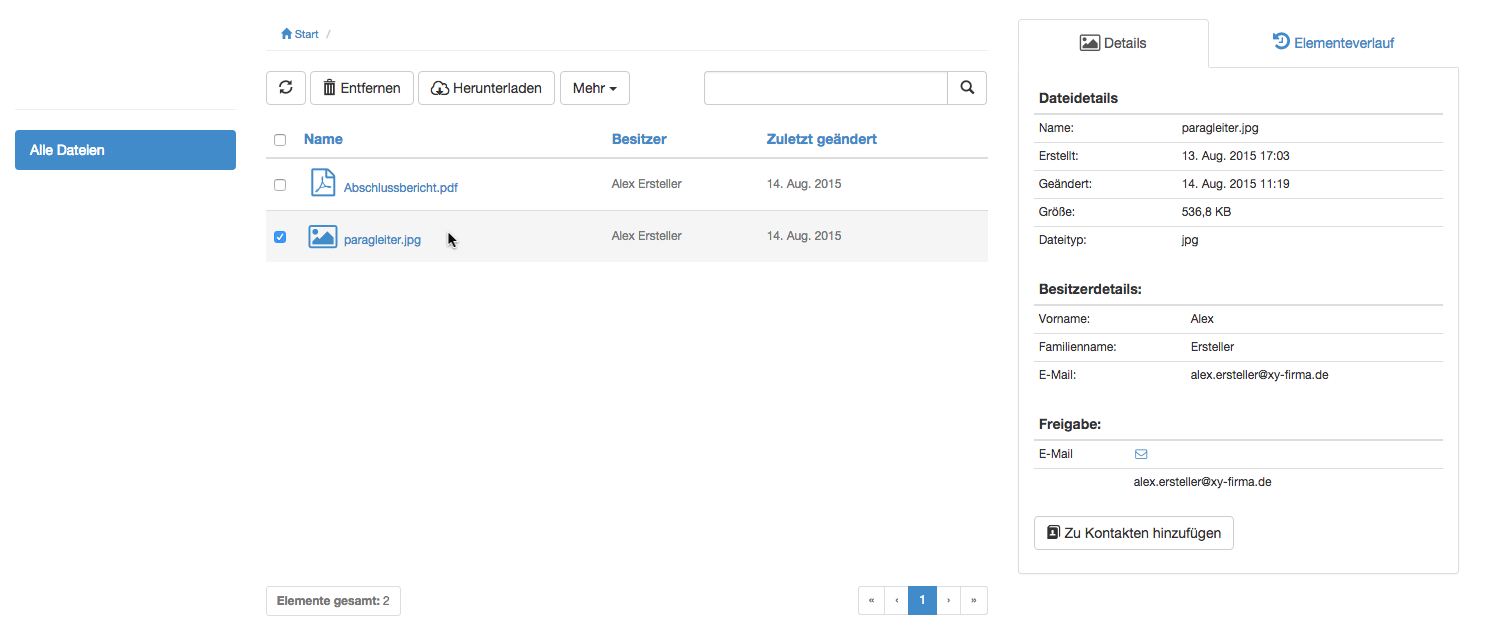Click the envelope icon in Freigabe

point(1141,454)
